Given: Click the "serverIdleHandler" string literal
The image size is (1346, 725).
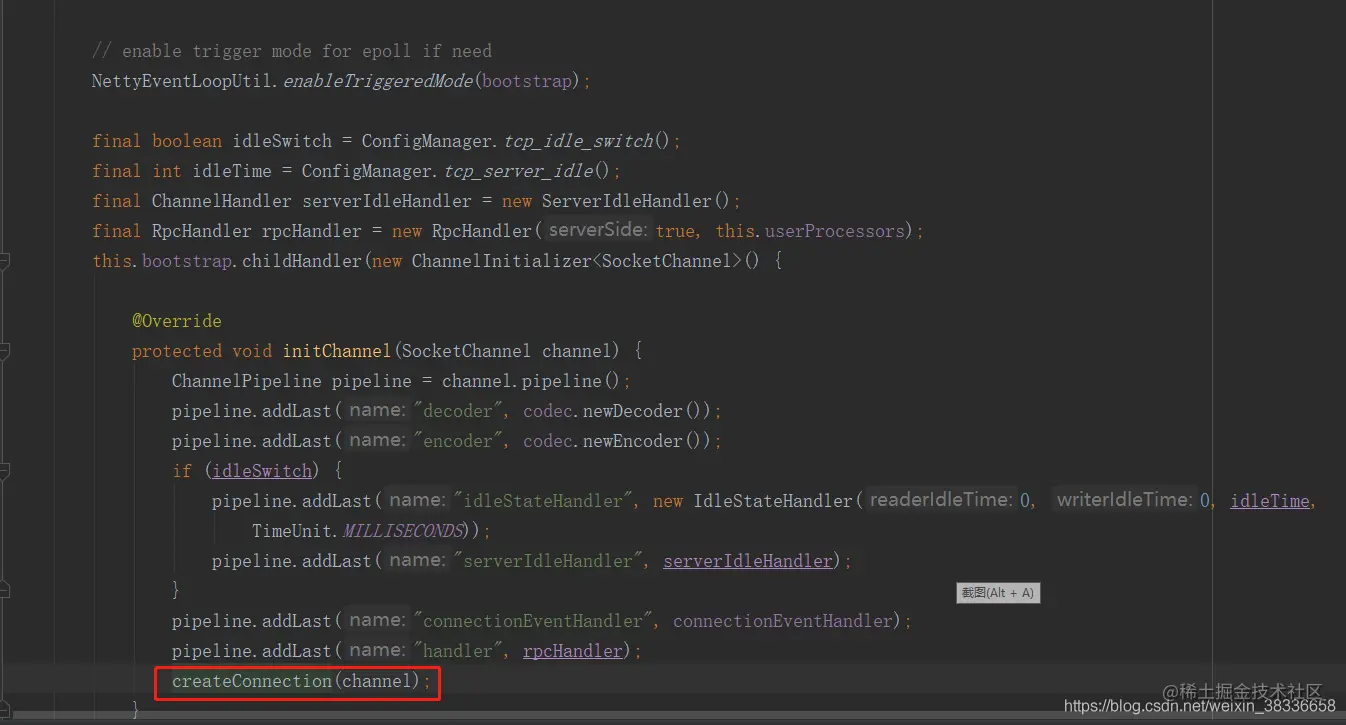Looking at the screenshot, I should tap(549, 561).
